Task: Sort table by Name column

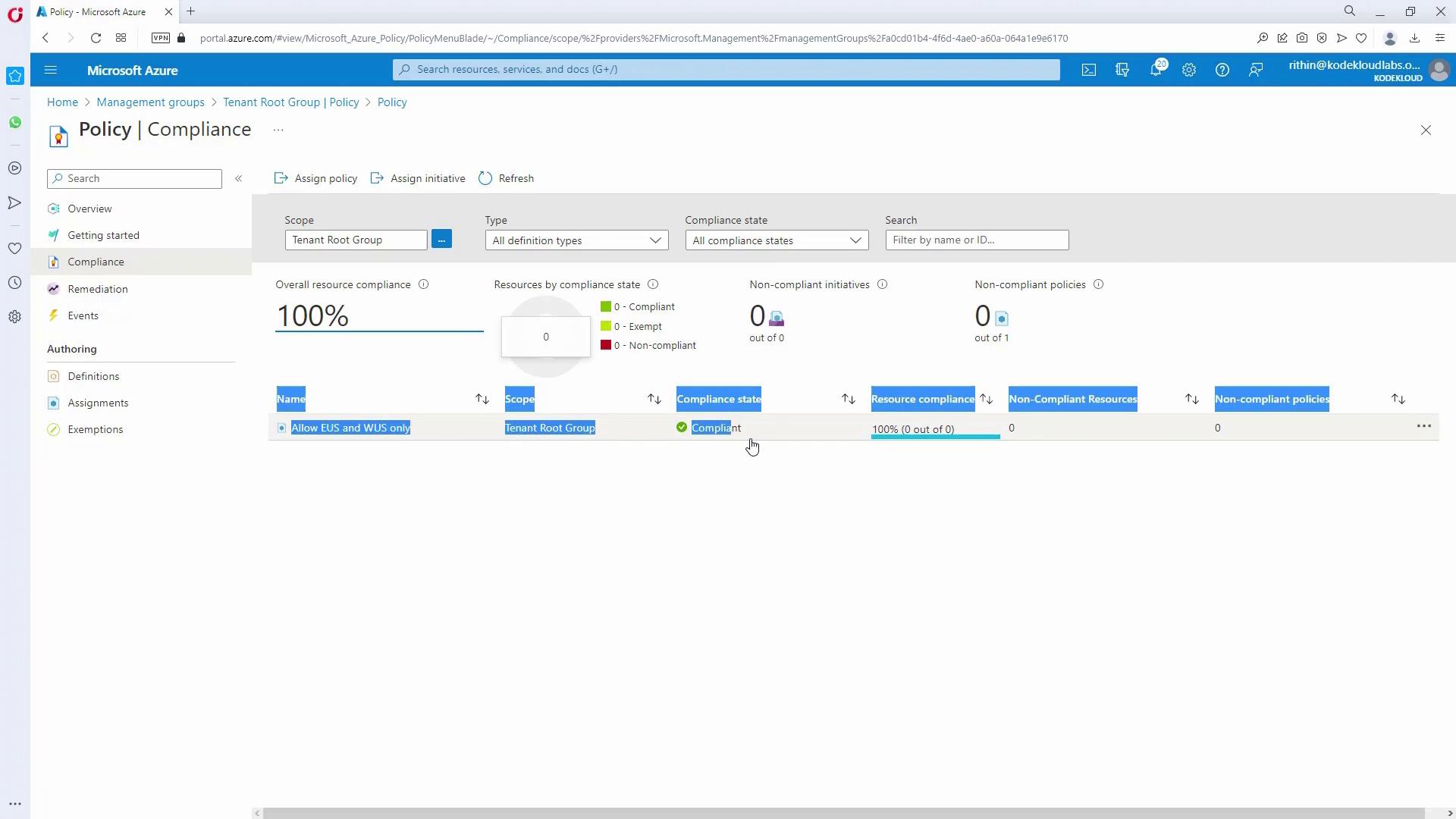Action: tap(482, 399)
